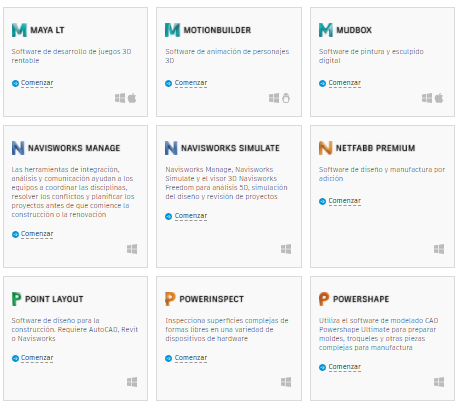Open Comenzar link under MotionBuilder
The height and width of the screenshot is (405, 462).
point(191,83)
